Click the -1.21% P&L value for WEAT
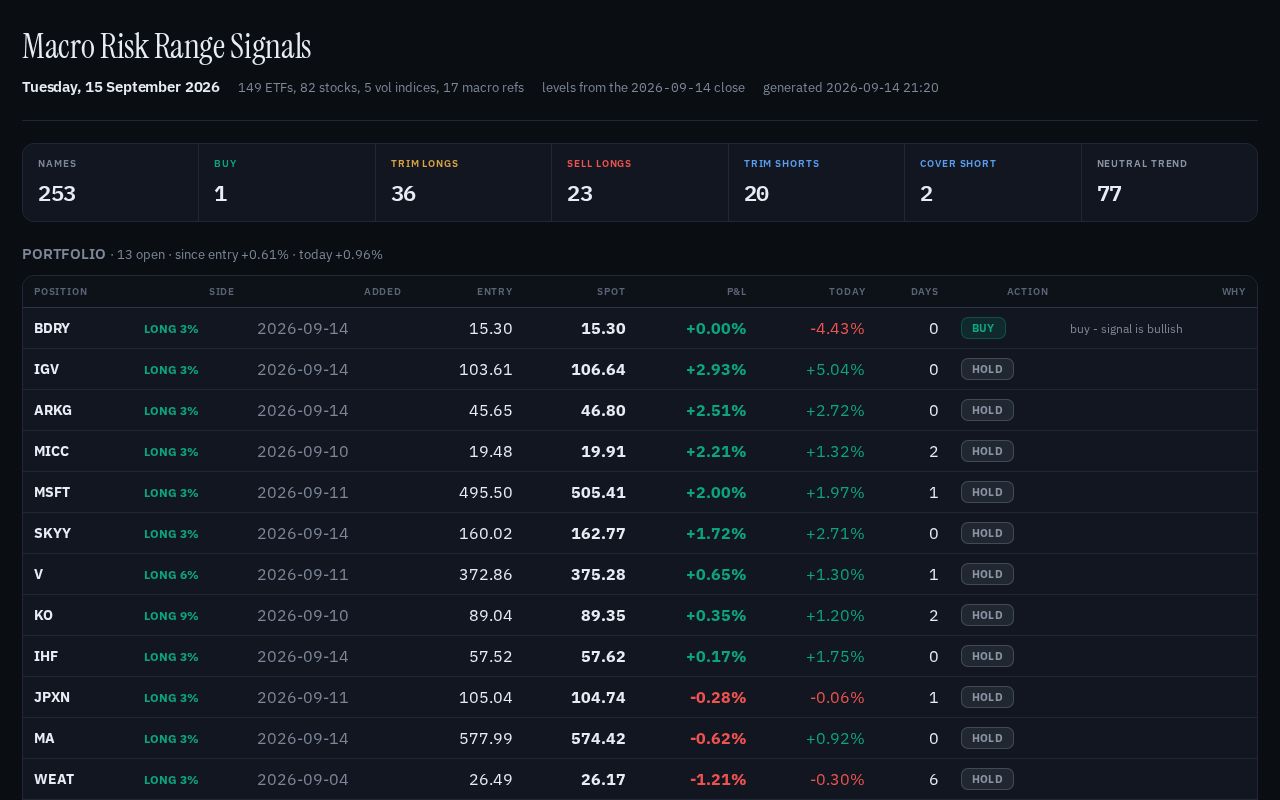This screenshot has width=1280, height=800. tap(718, 779)
